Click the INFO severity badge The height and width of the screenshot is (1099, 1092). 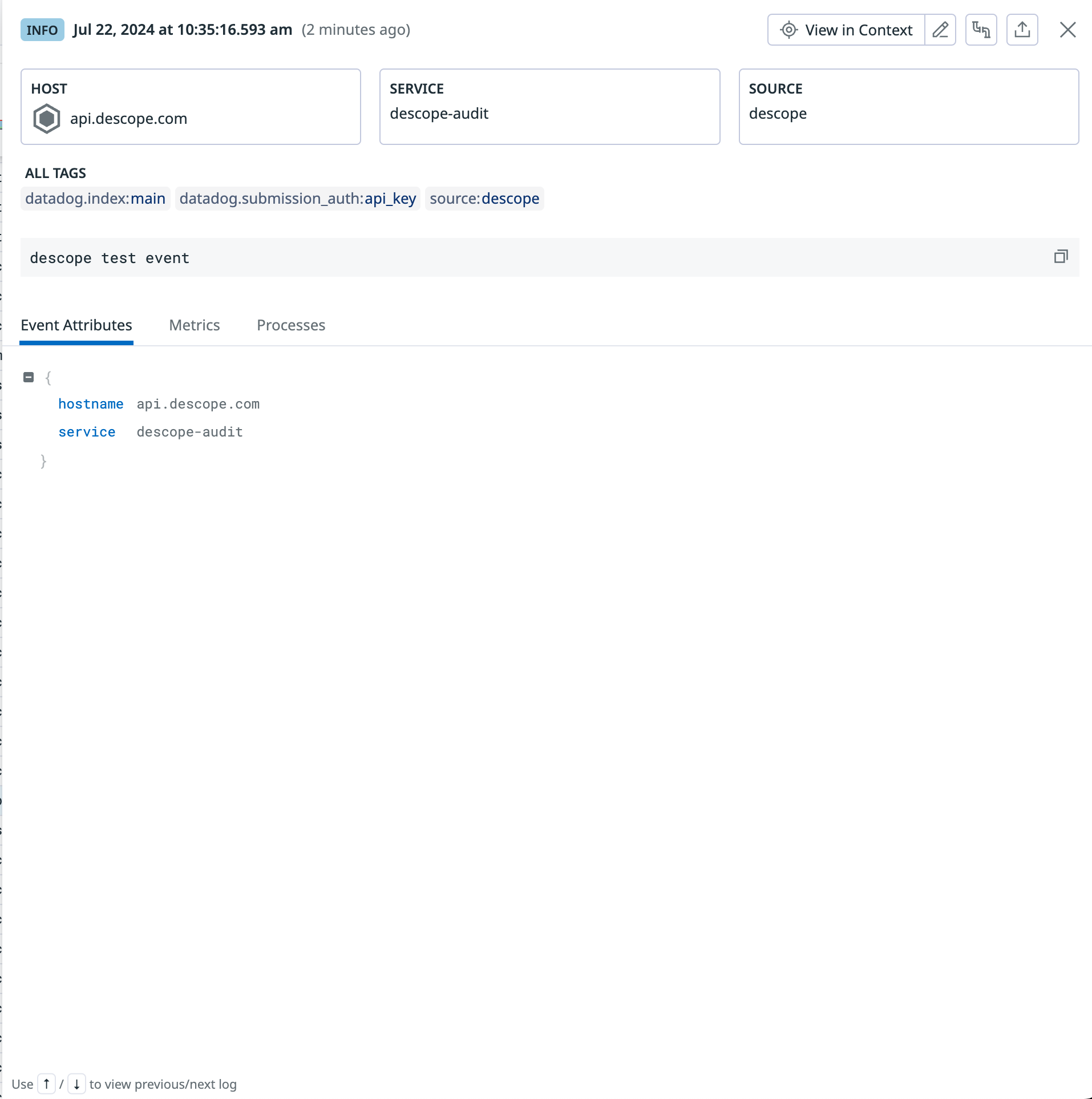click(x=41, y=30)
